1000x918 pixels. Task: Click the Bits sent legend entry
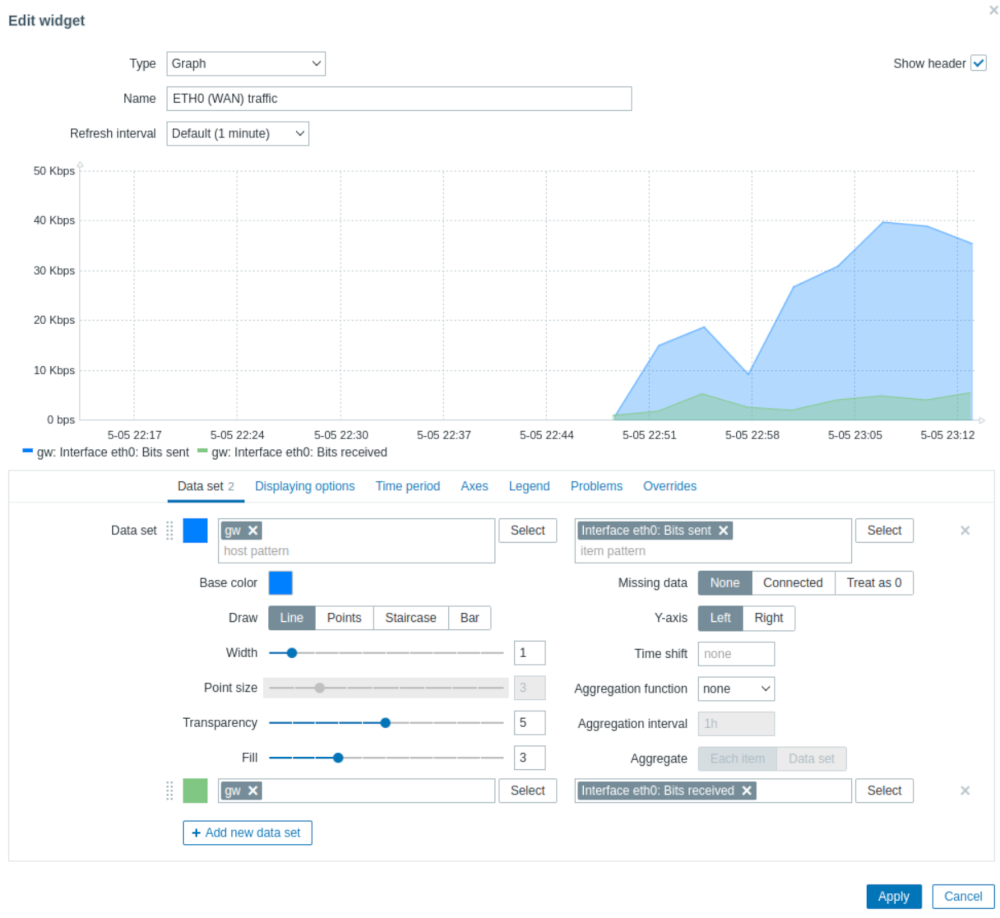point(106,453)
